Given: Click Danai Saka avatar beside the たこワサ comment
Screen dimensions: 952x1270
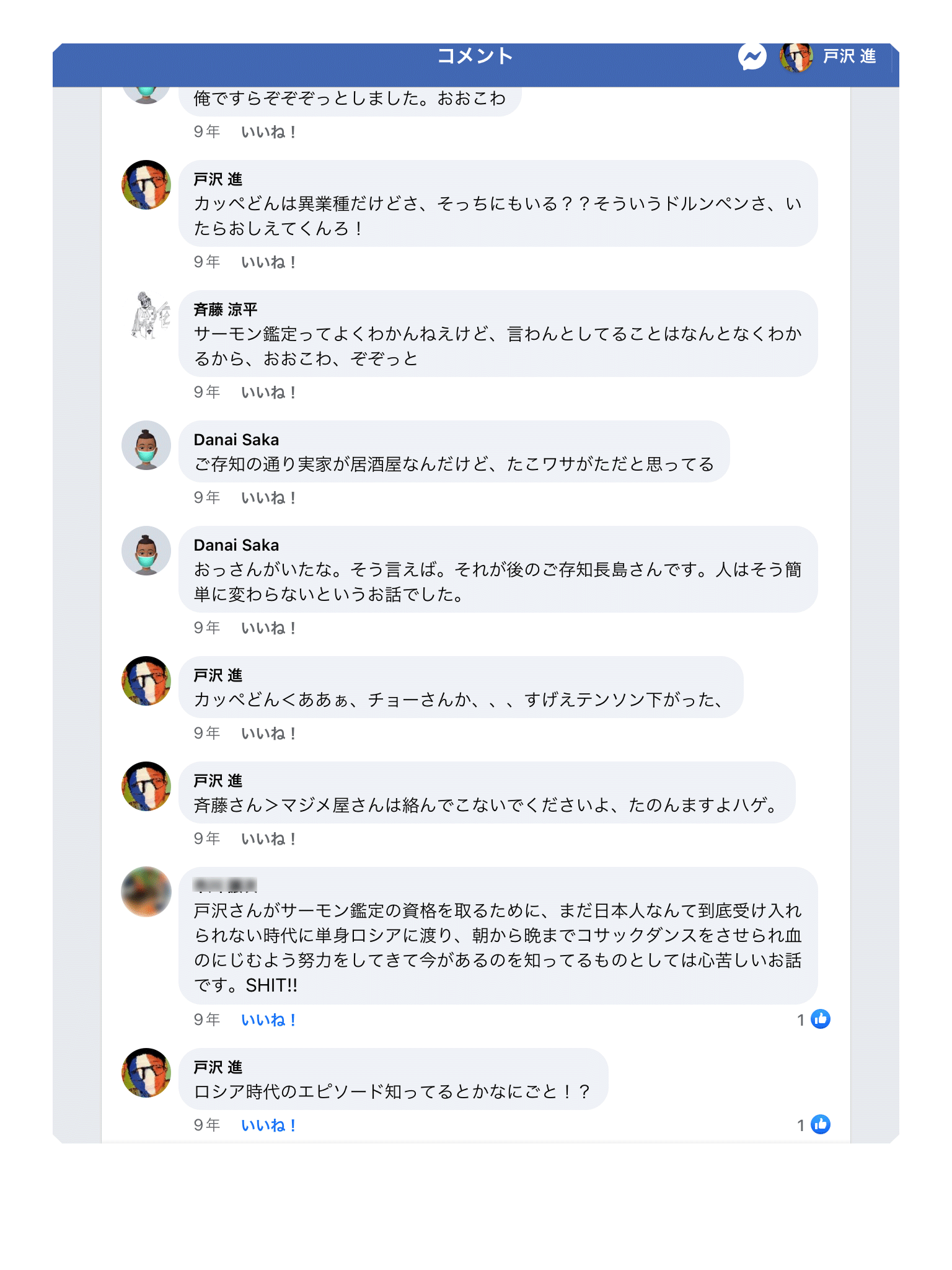Looking at the screenshot, I should click(x=146, y=445).
